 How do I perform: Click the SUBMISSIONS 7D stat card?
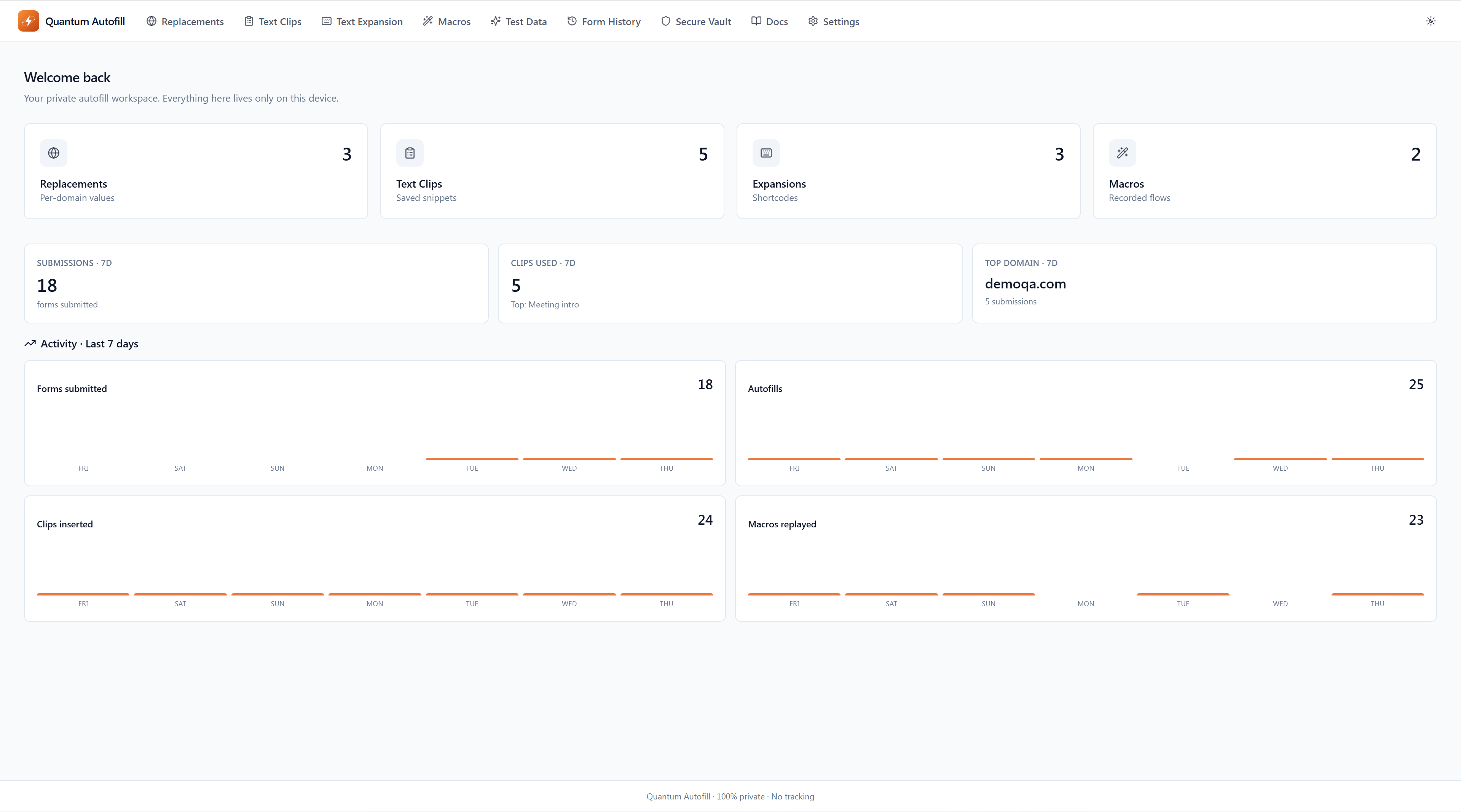[x=256, y=283]
